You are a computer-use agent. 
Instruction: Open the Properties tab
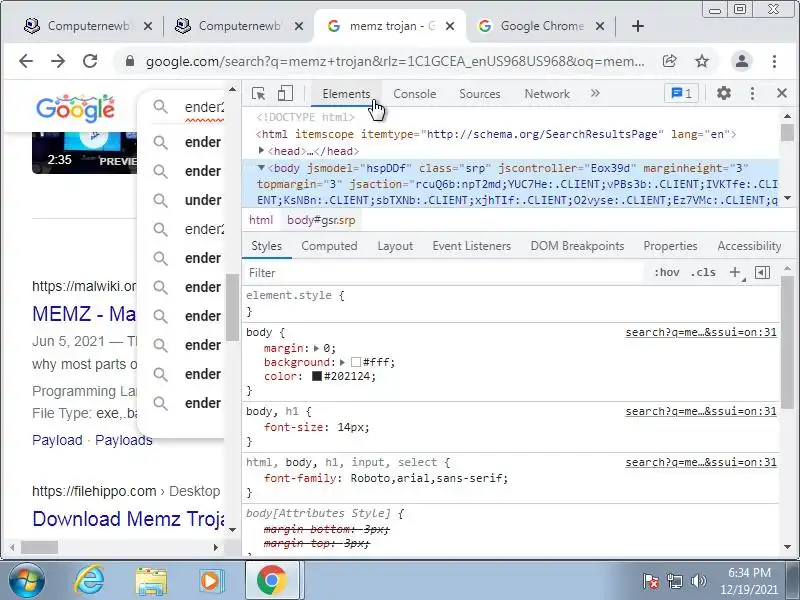[x=670, y=246]
